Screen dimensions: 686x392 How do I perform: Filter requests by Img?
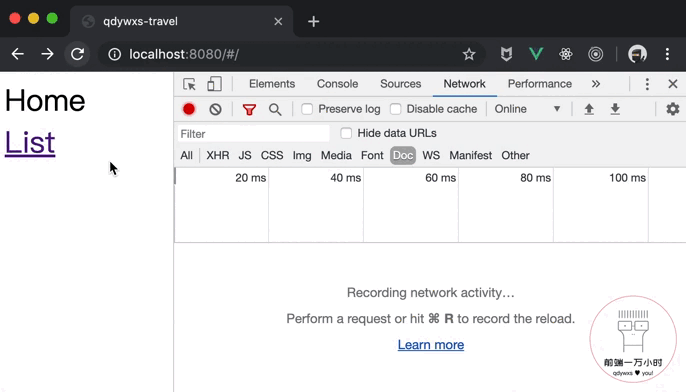point(302,155)
